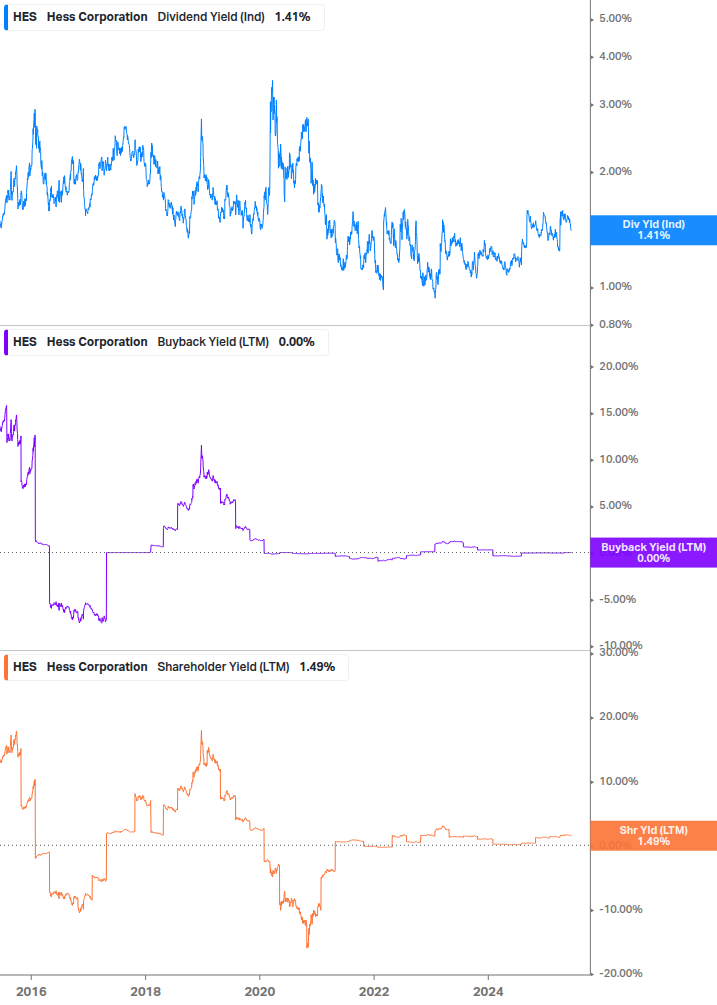Click the 10.00% tick on the shareholder yield axis
Image resolution: width=717 pixels, height=1005 pixels.
pyautogui.click(x=618, y=781)
